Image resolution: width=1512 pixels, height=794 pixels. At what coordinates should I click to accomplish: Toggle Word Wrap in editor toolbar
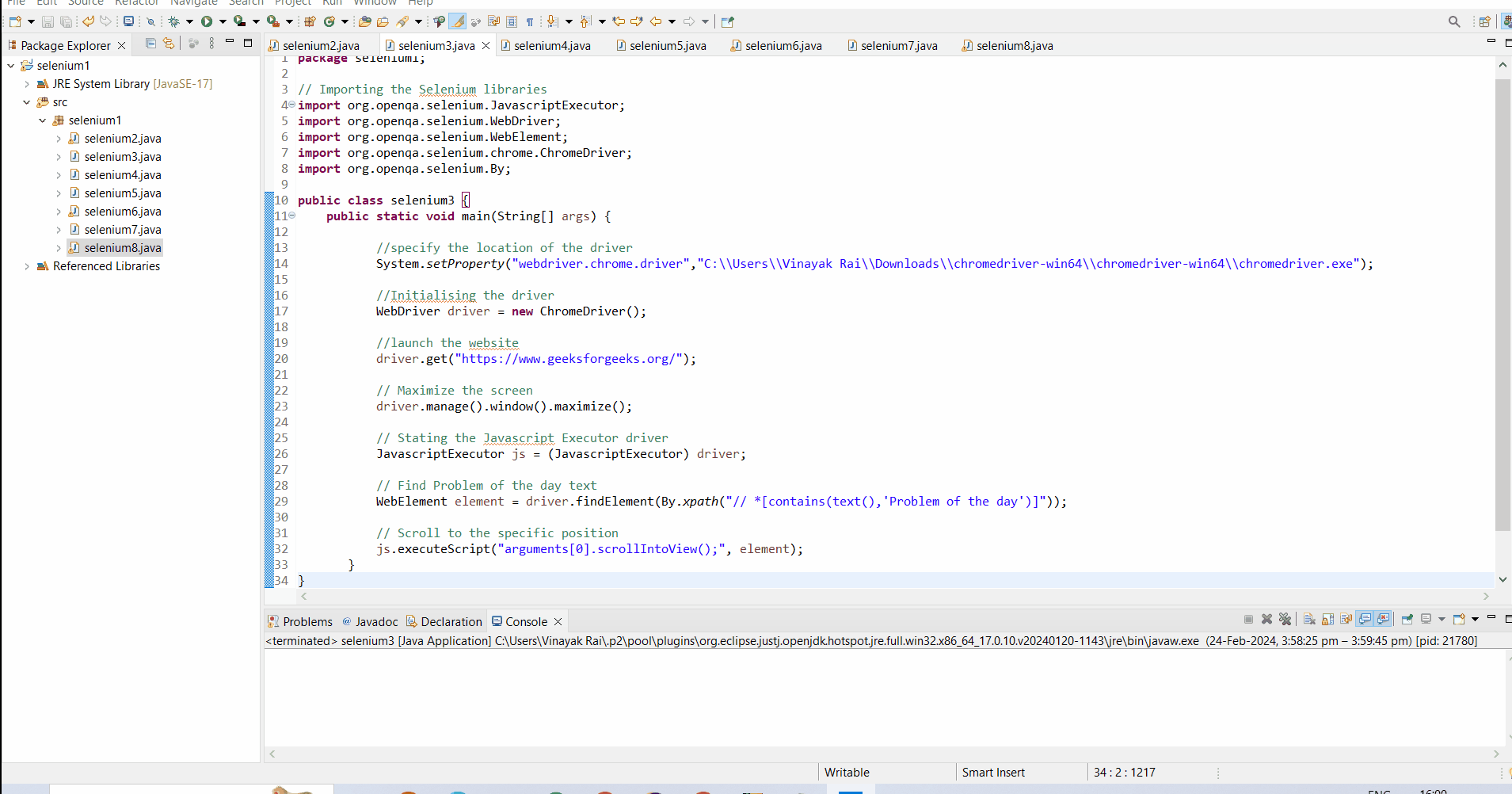(x=493, y=21)
